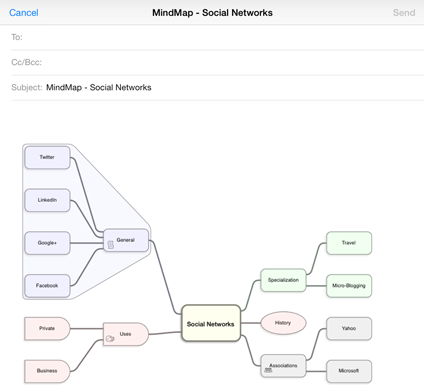The image size is (424, 385).
Task: Click the people icon on Associations node
Action: (268, 370)
